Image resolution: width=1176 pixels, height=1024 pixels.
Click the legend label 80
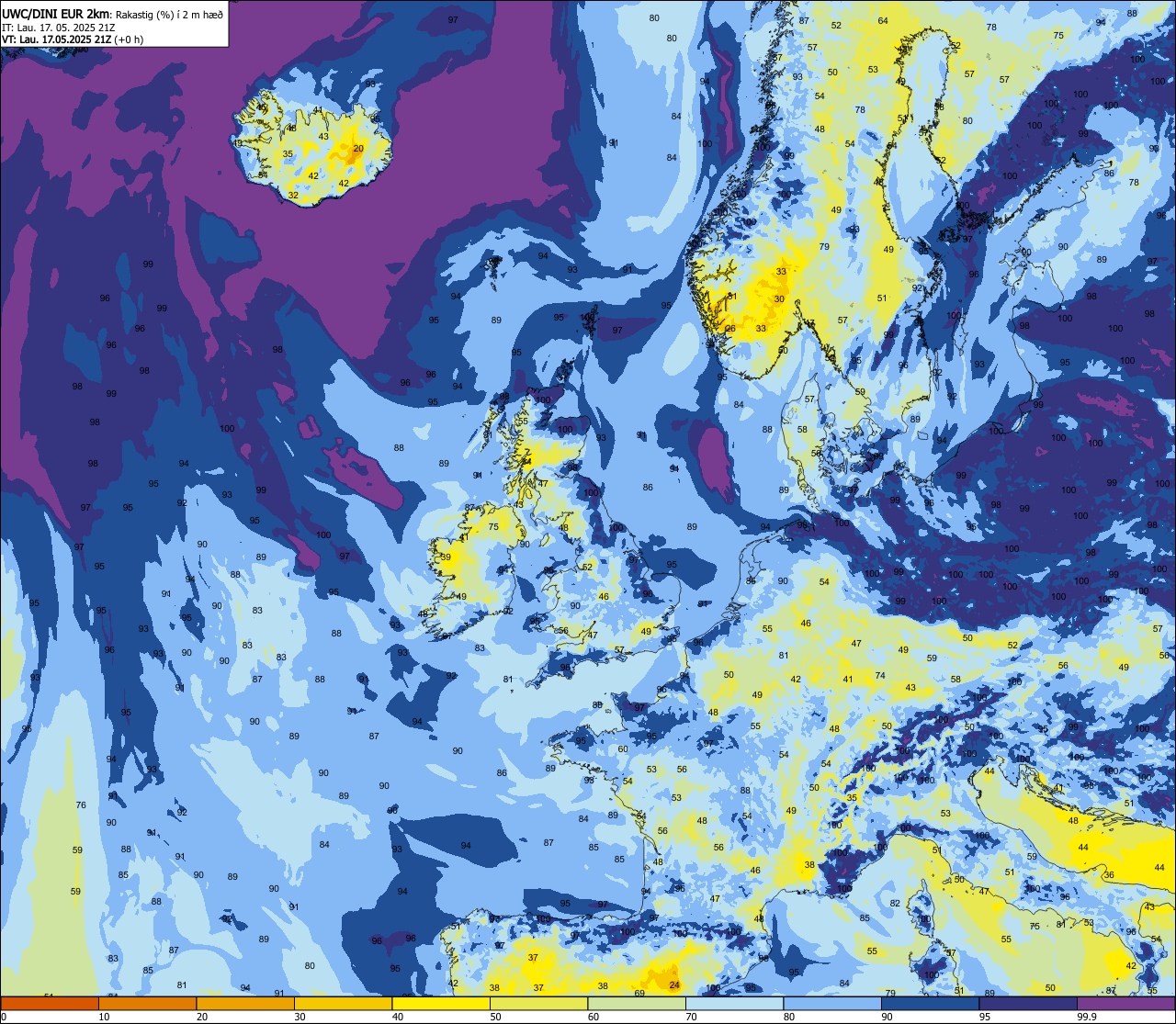point(789,1017)
